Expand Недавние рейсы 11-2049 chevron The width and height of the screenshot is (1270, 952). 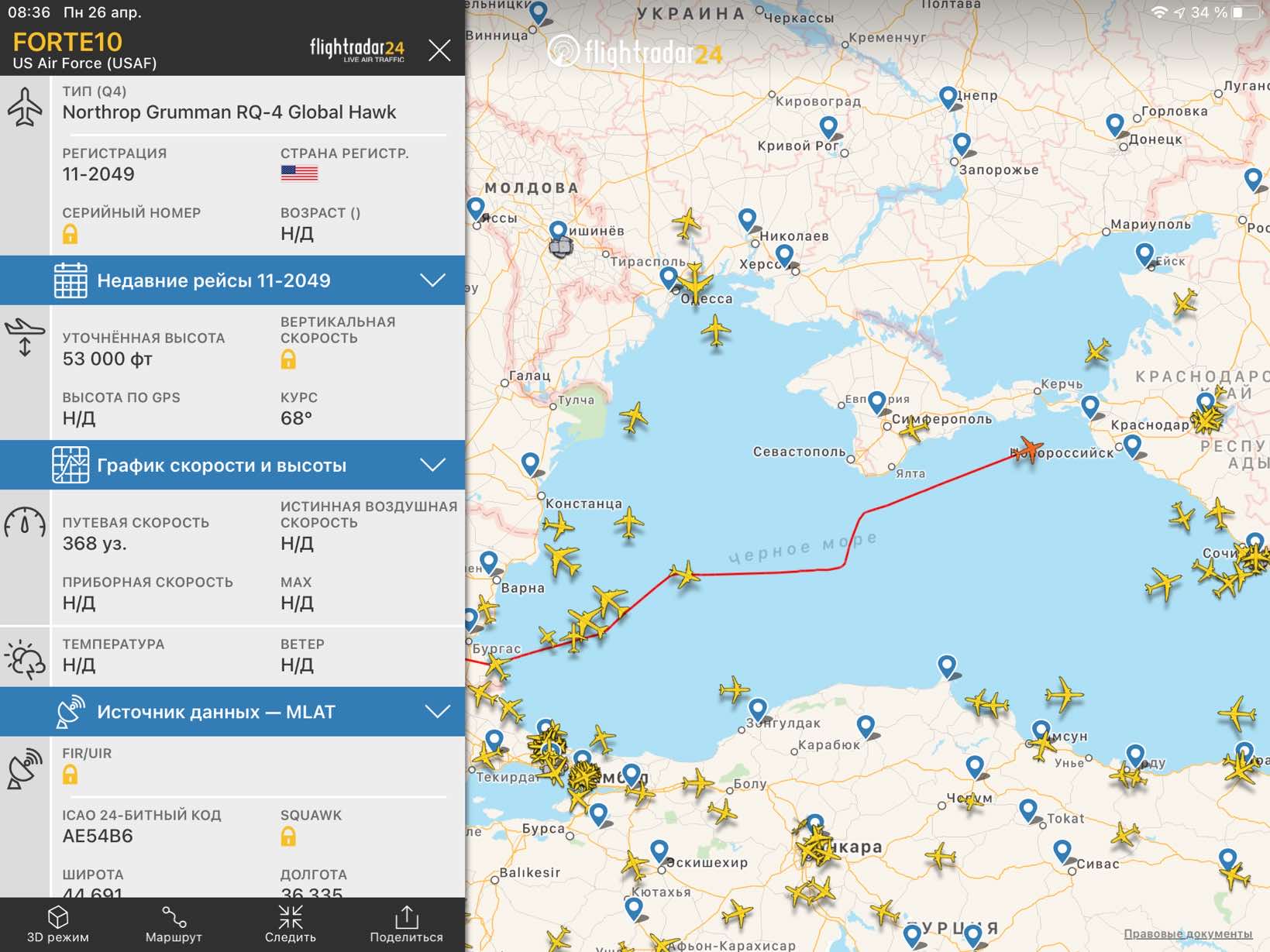point(432,280)
